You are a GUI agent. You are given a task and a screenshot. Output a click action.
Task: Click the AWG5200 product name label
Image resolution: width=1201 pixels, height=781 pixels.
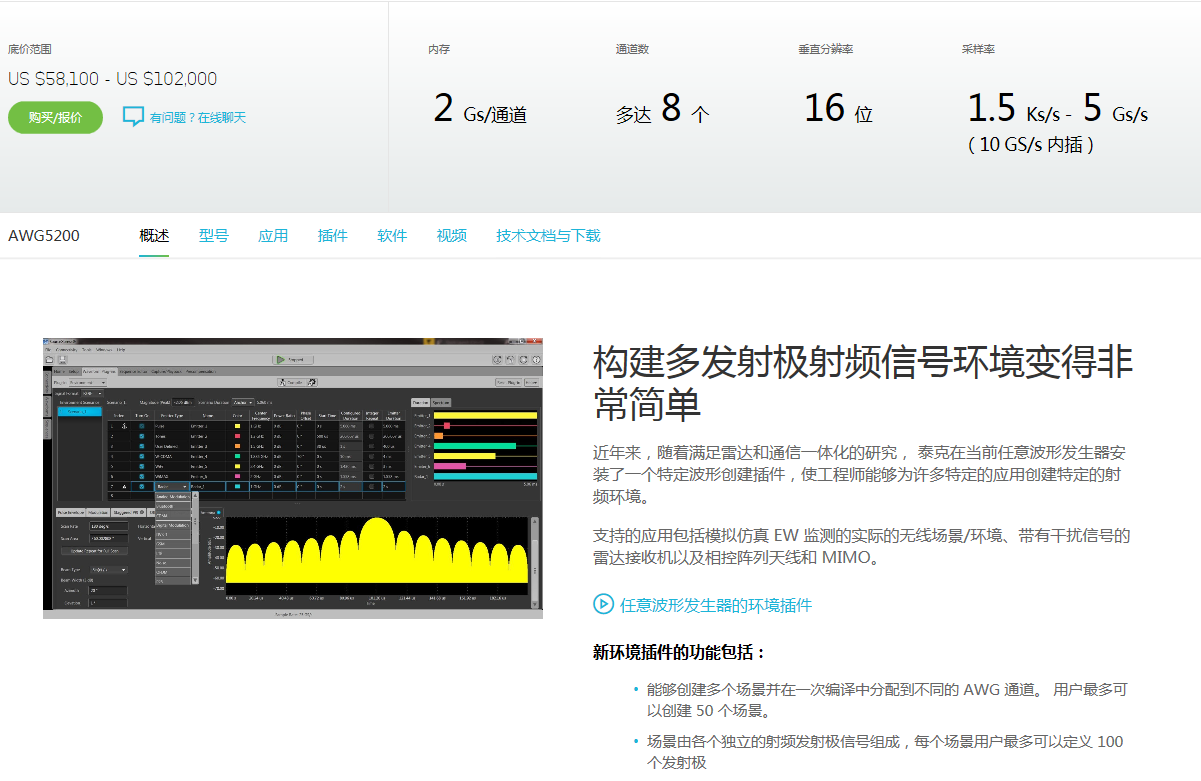point(44,236)
